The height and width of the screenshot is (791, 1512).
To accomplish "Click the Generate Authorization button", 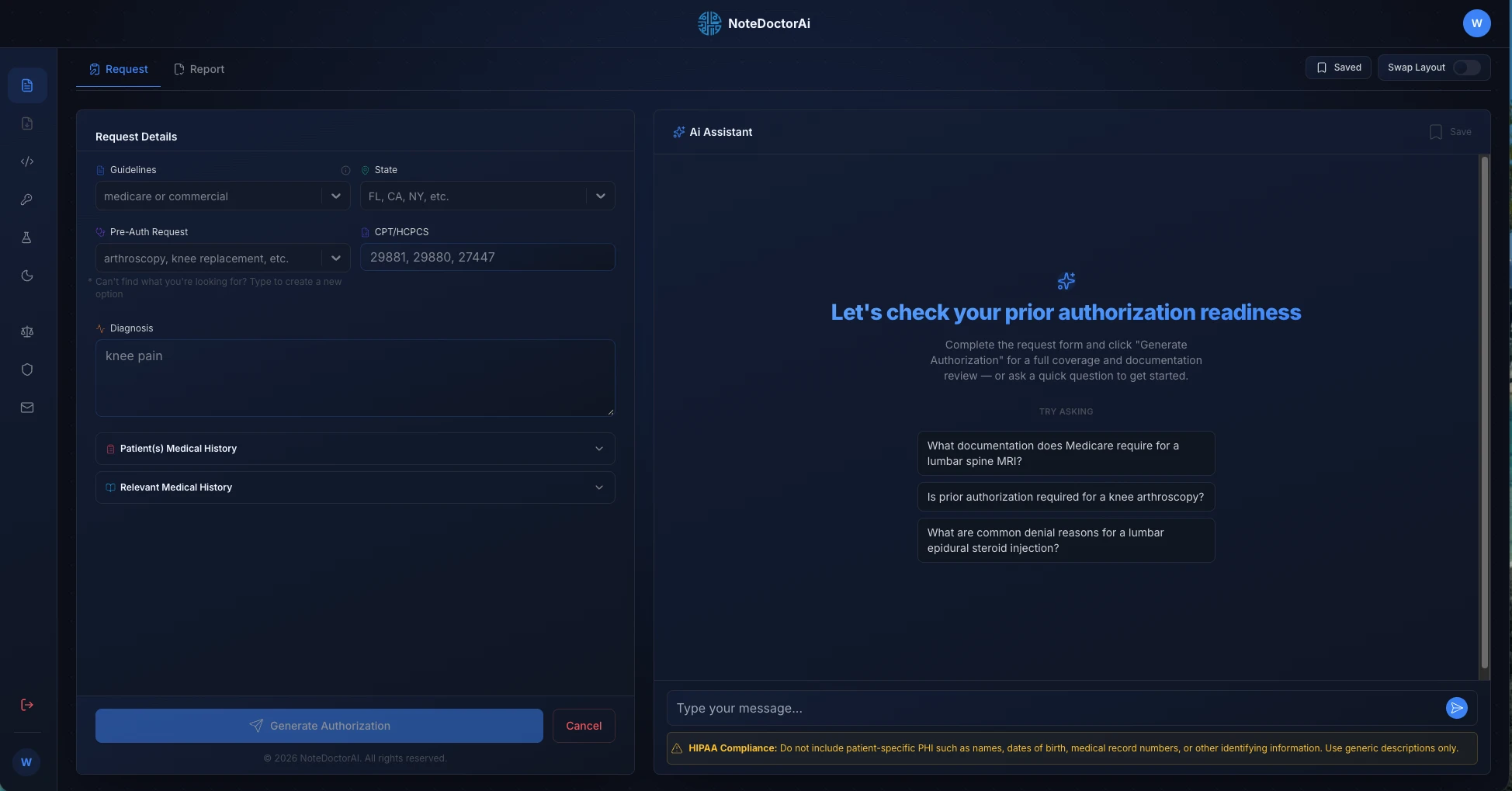I will [319, 726].
